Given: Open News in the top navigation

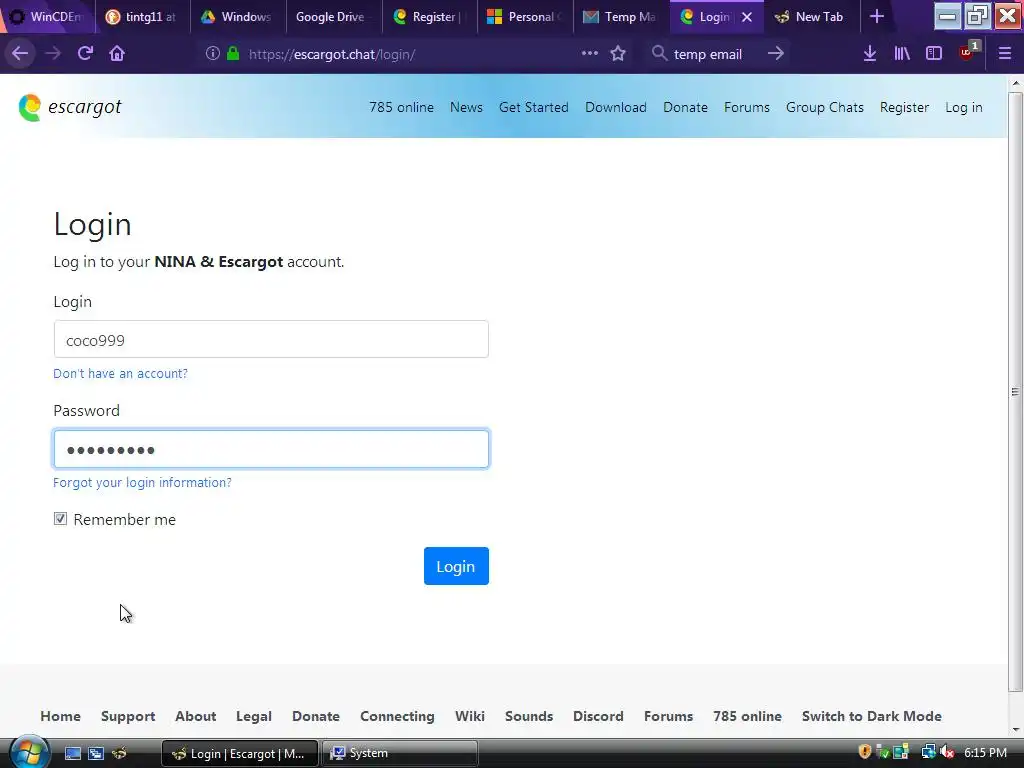Looking at the screenshot, I should click(466, 107).
